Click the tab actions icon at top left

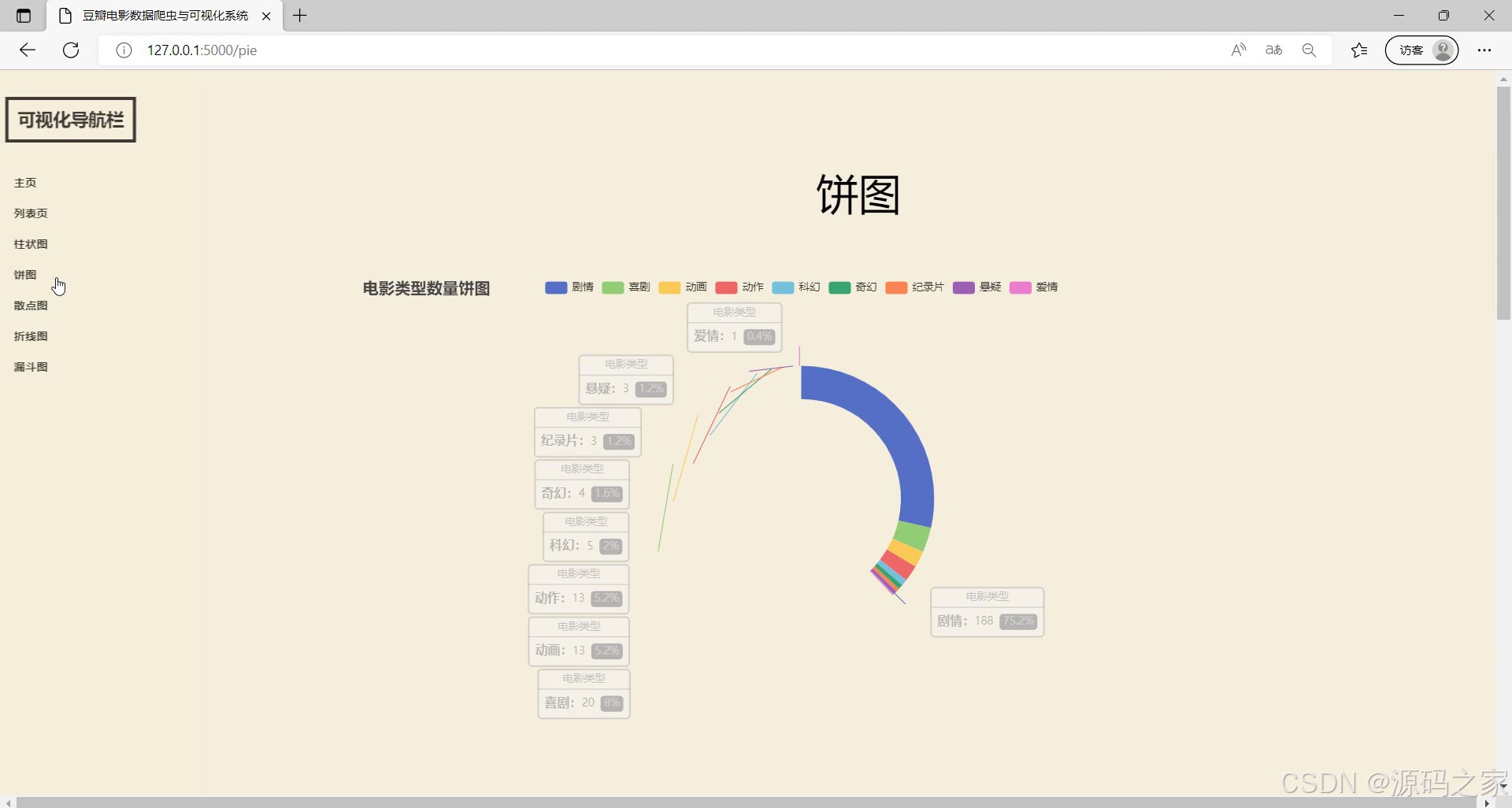click(23, 16)
